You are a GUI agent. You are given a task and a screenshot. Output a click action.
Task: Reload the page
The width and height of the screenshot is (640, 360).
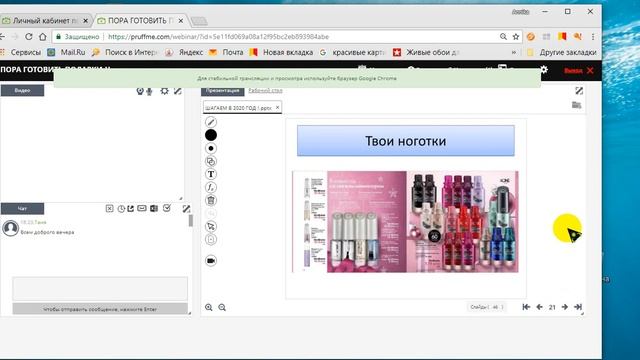tap(29, 37)
